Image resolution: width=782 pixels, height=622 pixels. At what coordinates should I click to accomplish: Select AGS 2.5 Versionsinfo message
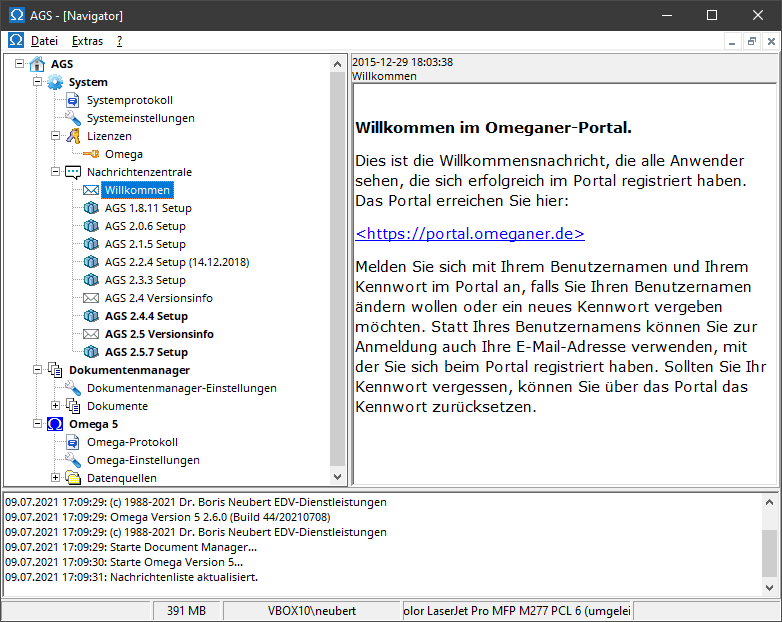[159, 334]
